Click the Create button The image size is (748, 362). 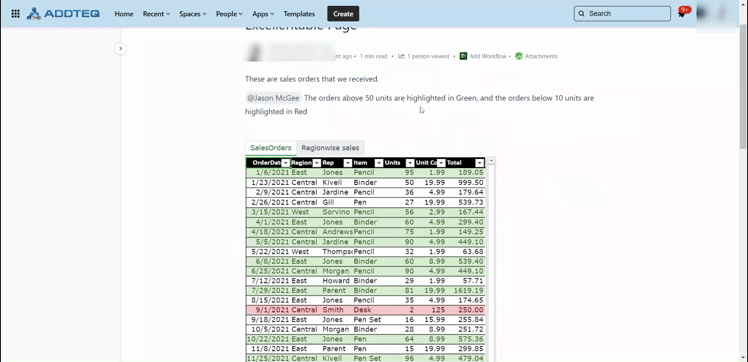click(x=343, y=14)
